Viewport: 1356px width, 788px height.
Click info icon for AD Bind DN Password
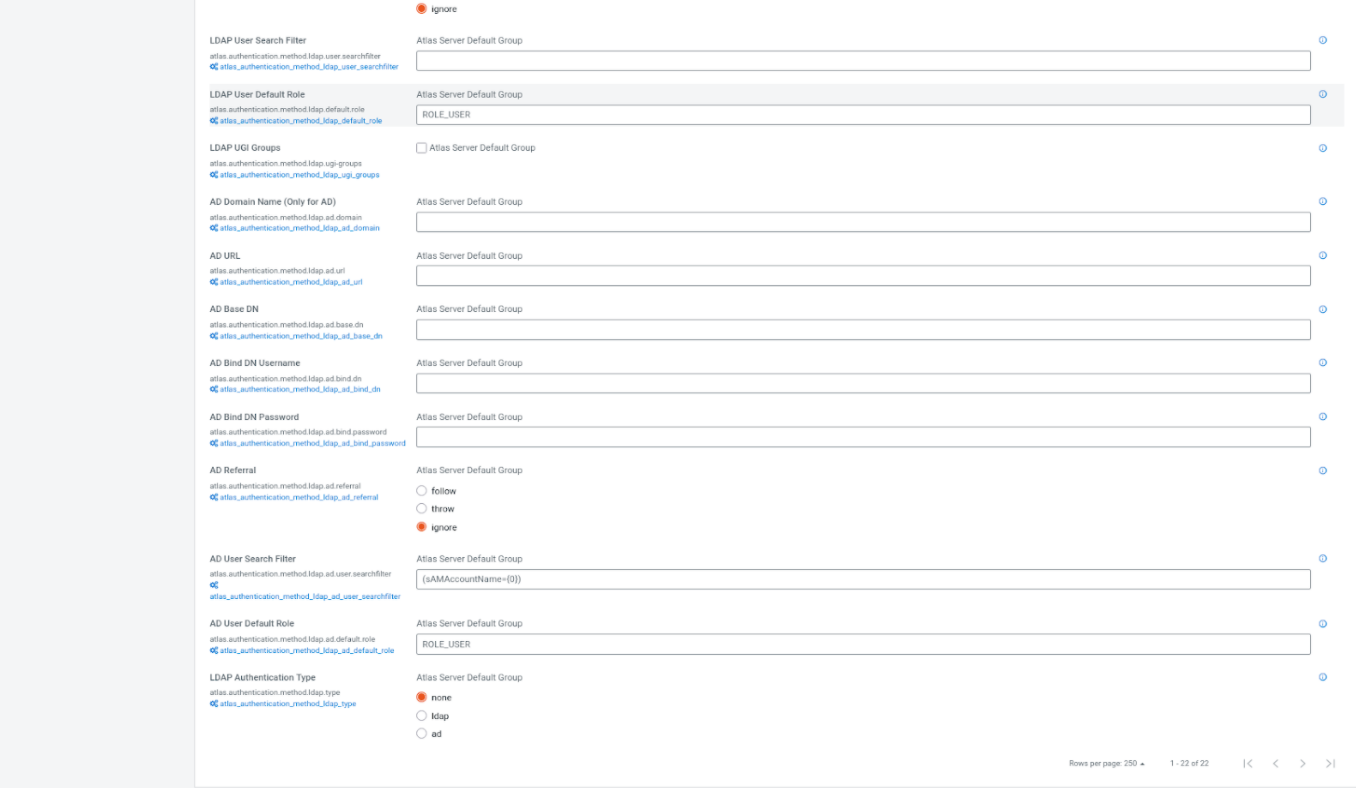(1322, 417)
